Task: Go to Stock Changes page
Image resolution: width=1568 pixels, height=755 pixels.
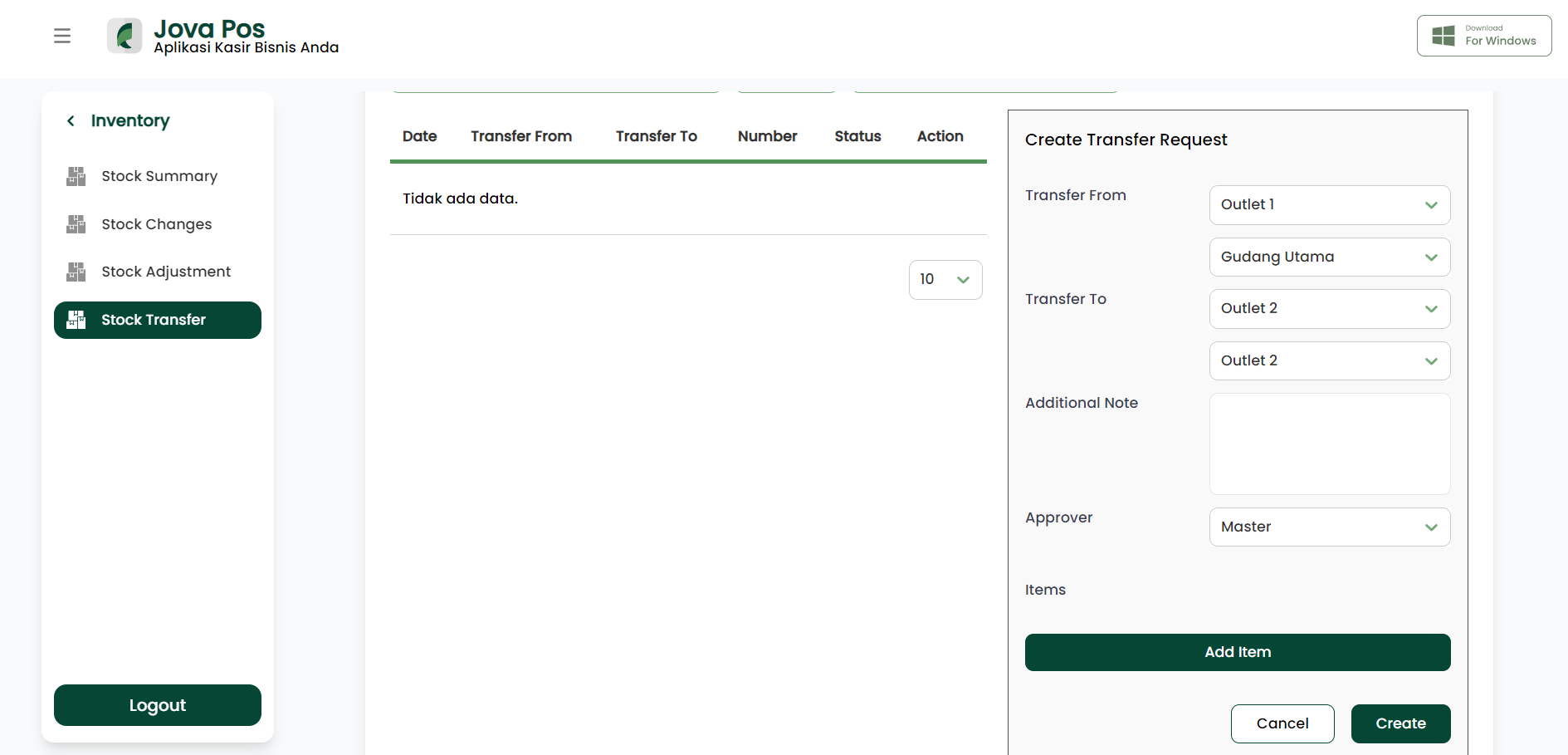Action: (x=158, y=224)
